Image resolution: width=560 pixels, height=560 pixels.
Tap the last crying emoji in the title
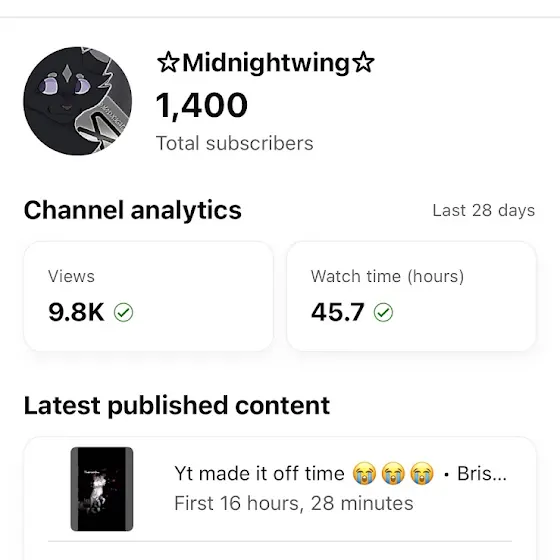point(422,473)
